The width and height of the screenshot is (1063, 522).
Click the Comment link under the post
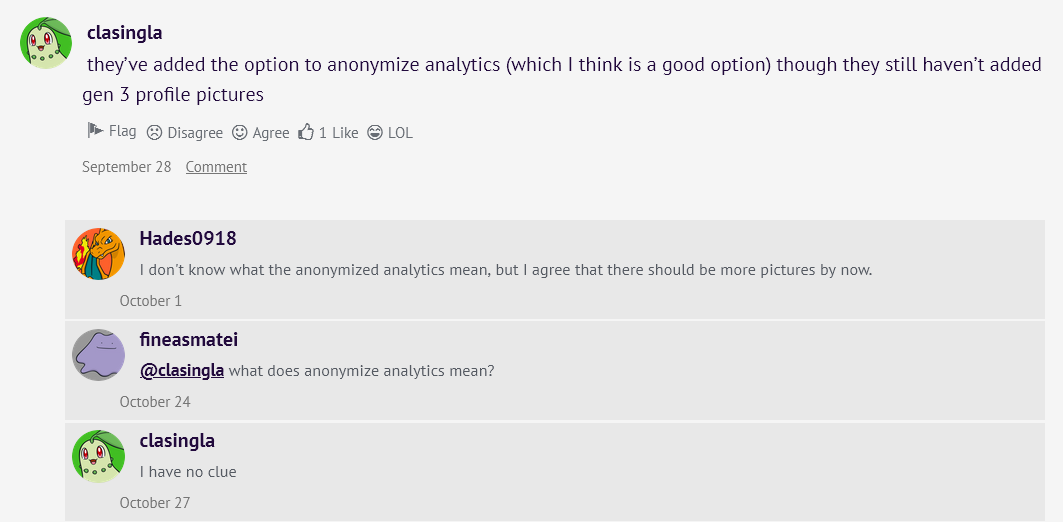pos(216,167)
